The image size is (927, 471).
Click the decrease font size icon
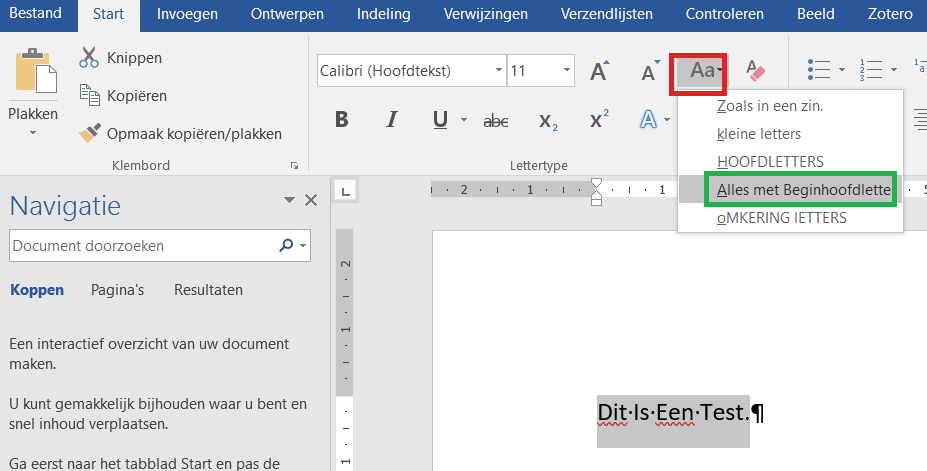pos(650,71)
